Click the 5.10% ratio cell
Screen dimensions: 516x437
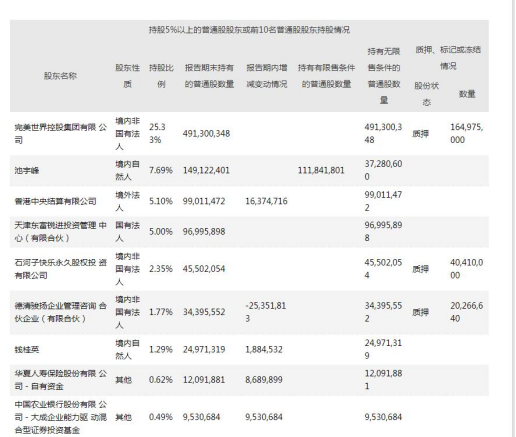pyautogui.click(x=161, y=201)
